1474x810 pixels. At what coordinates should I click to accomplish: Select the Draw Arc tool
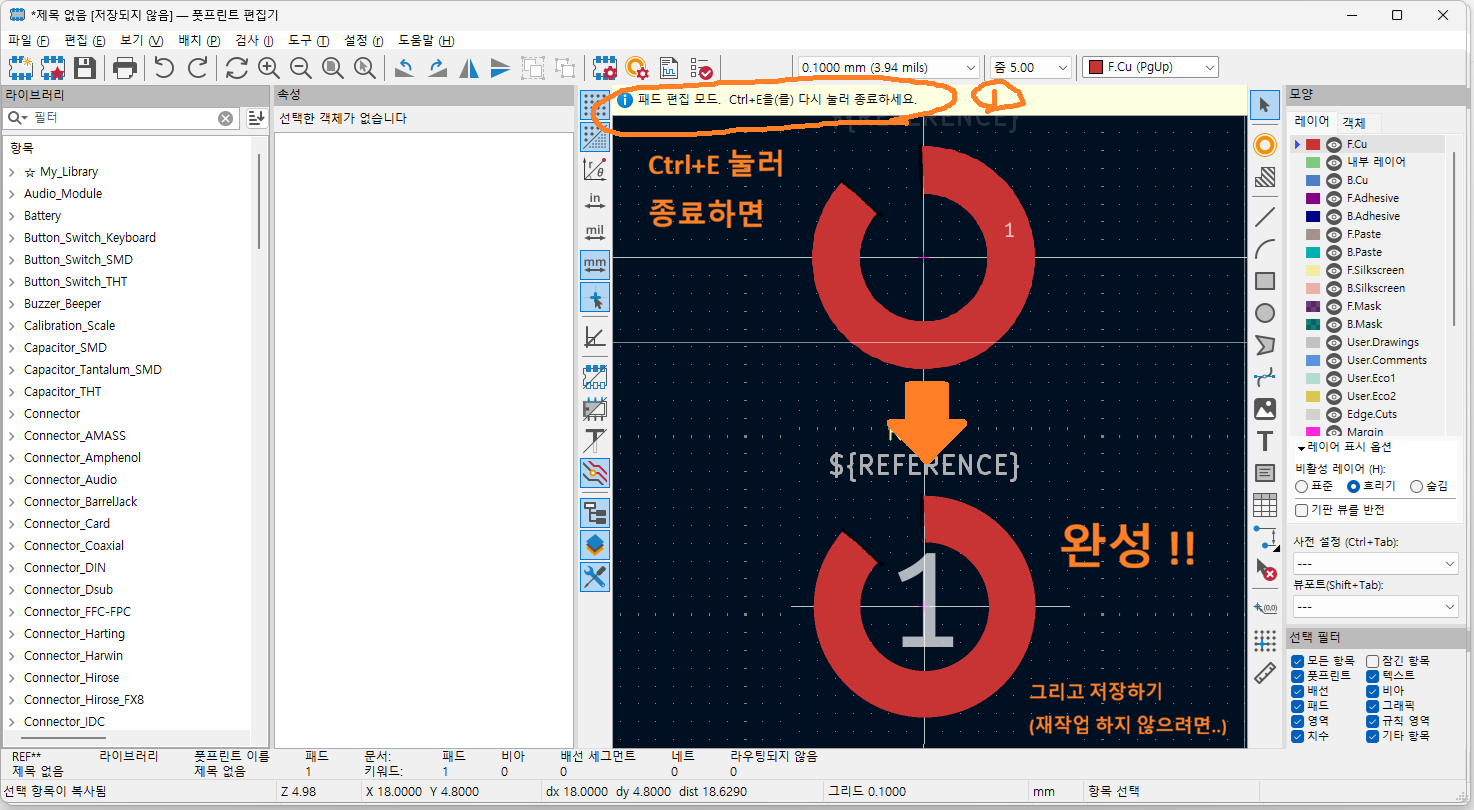tap(1265, 249)
